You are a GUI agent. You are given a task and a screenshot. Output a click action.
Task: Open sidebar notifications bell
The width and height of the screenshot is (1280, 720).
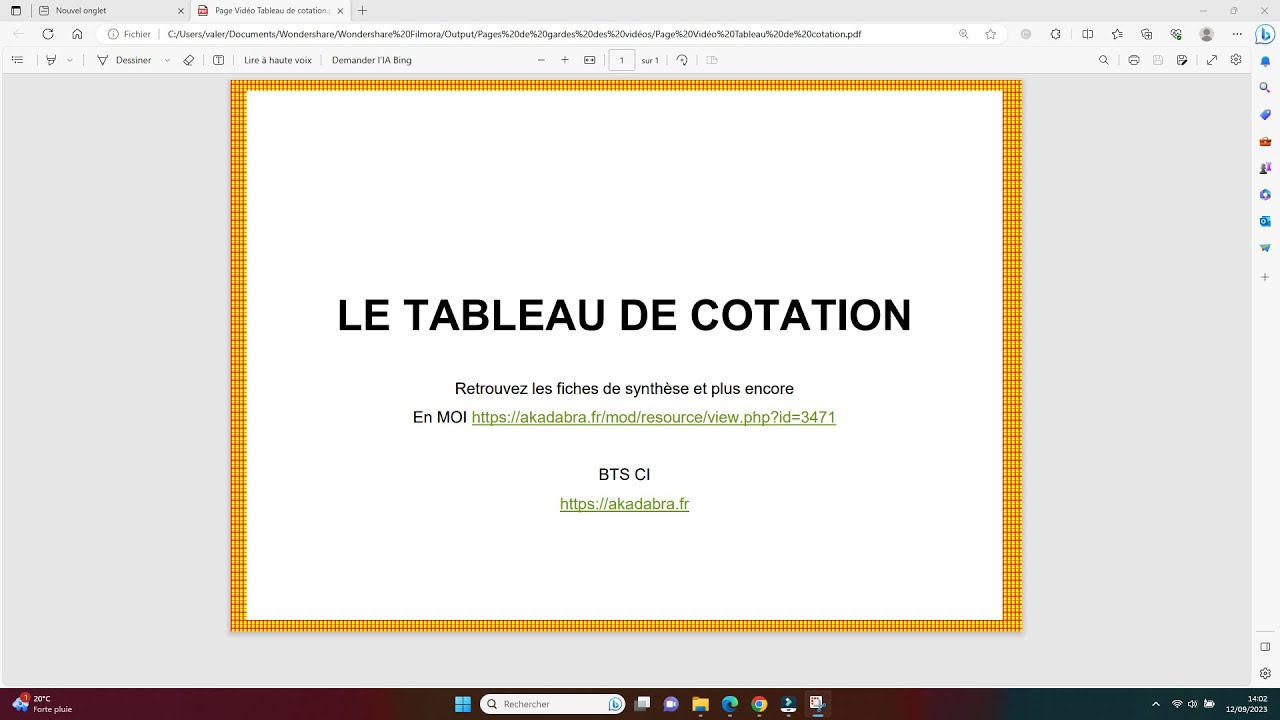[1265, 61]
